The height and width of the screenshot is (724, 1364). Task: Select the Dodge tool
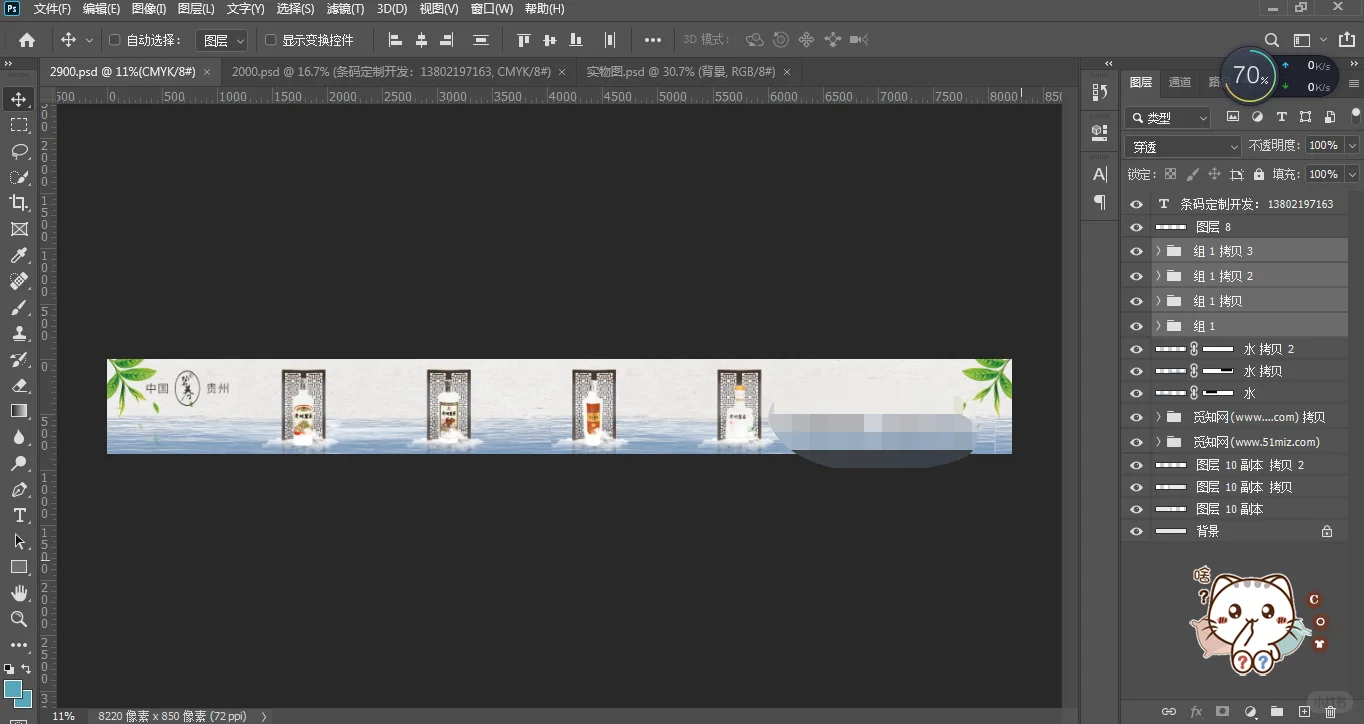coord(19,464)
